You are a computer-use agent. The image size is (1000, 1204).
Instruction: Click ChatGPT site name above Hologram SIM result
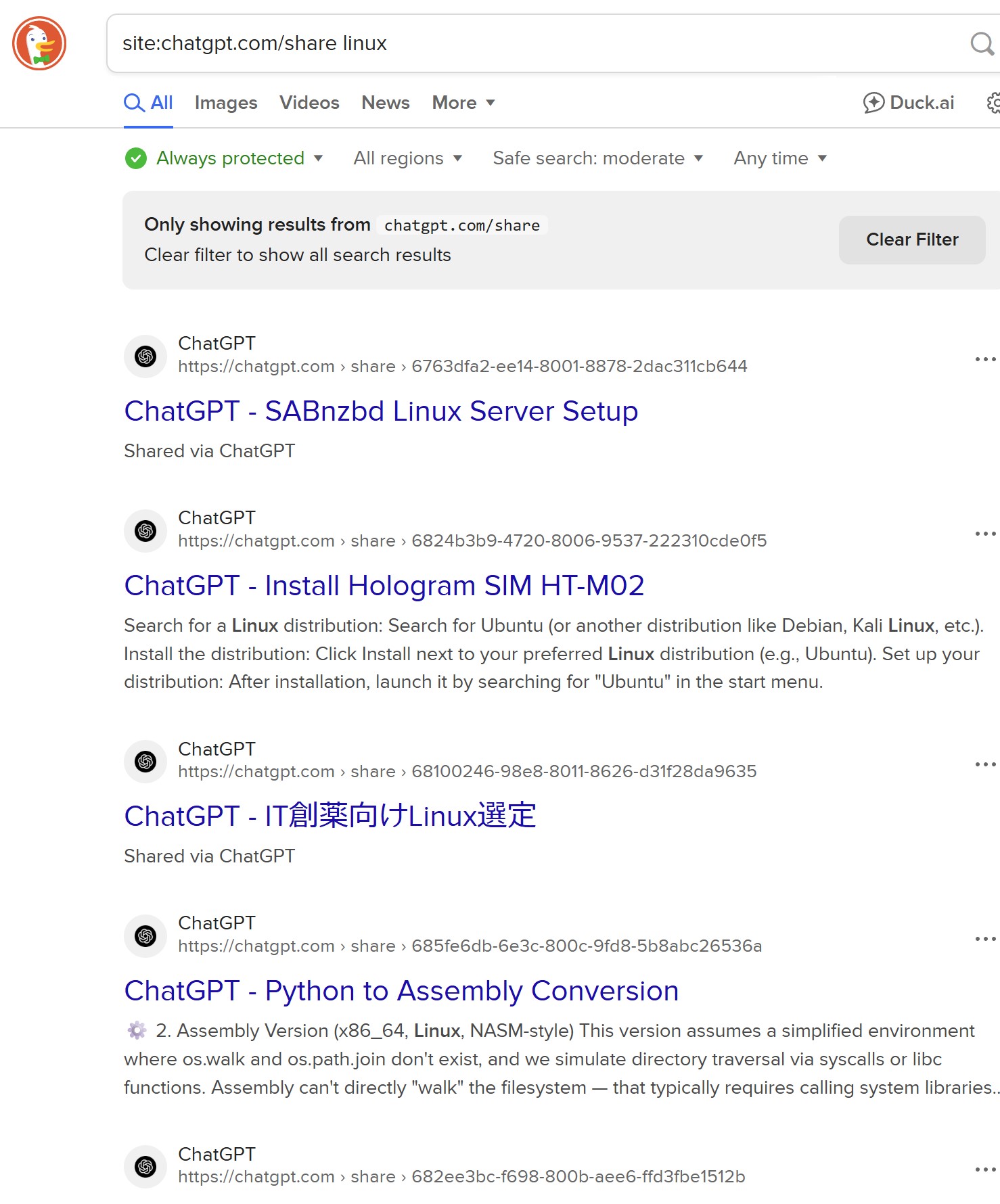point(217,518)
